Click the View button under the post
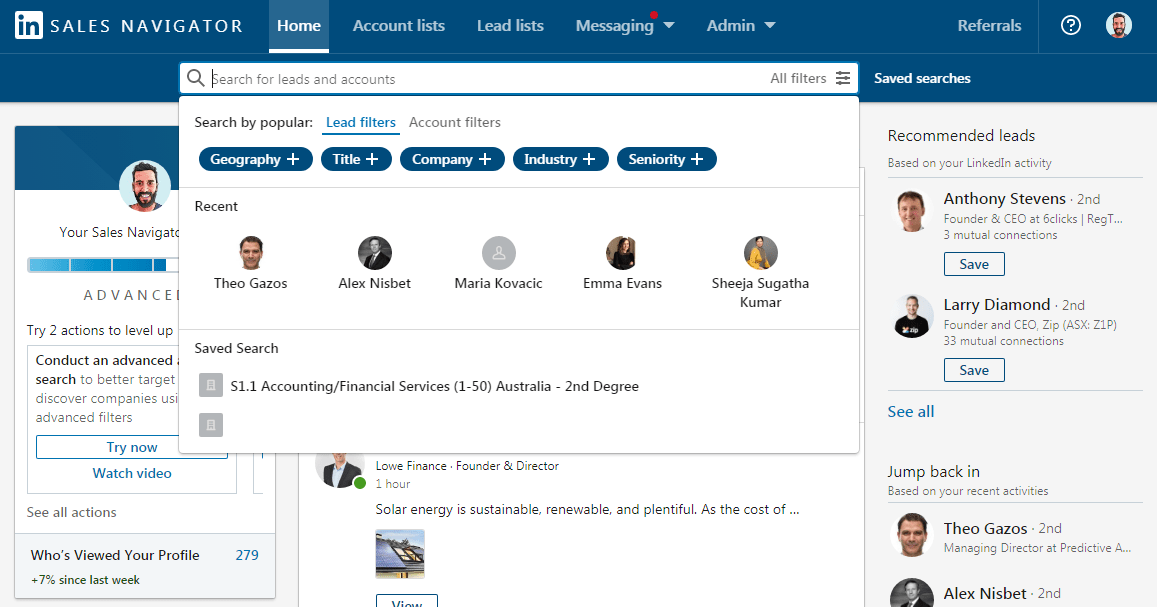The height and width of the screenshot is (607, 1157). 407,601
